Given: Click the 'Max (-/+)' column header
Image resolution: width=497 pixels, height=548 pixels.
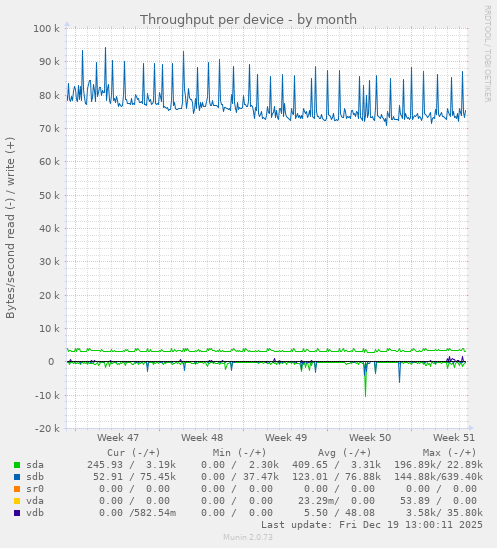Looking at the screenshot, I should [449, 453].
